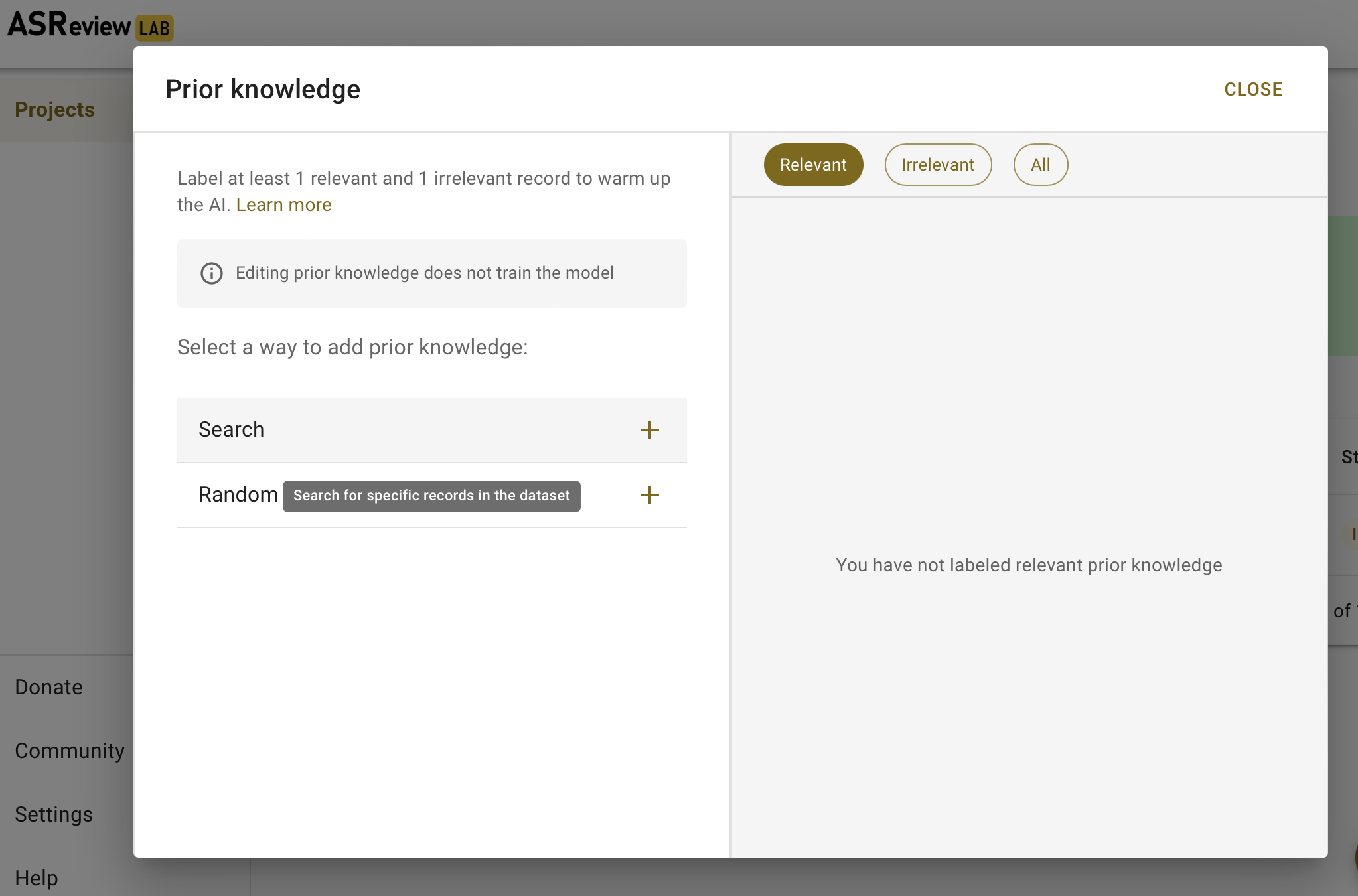Select the Relevant filter chip
Viewport: 1358px width, 896px height.
pyautogui.click(x=812, y=165)
